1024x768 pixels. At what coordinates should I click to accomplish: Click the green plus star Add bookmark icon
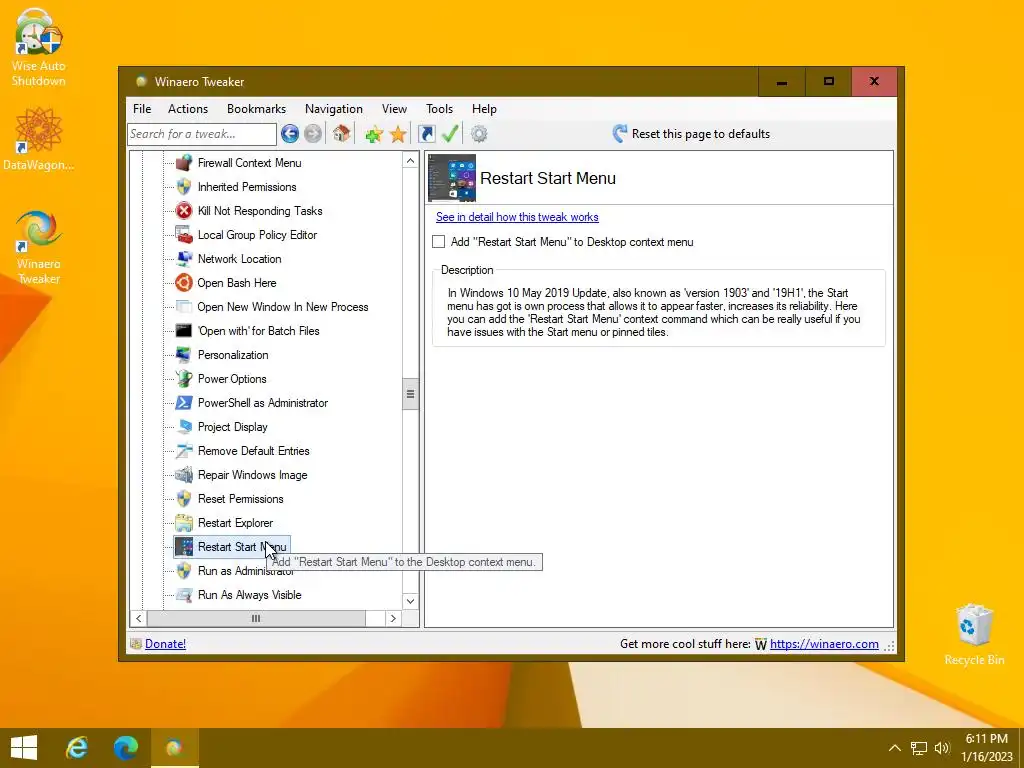coord(374,135)
